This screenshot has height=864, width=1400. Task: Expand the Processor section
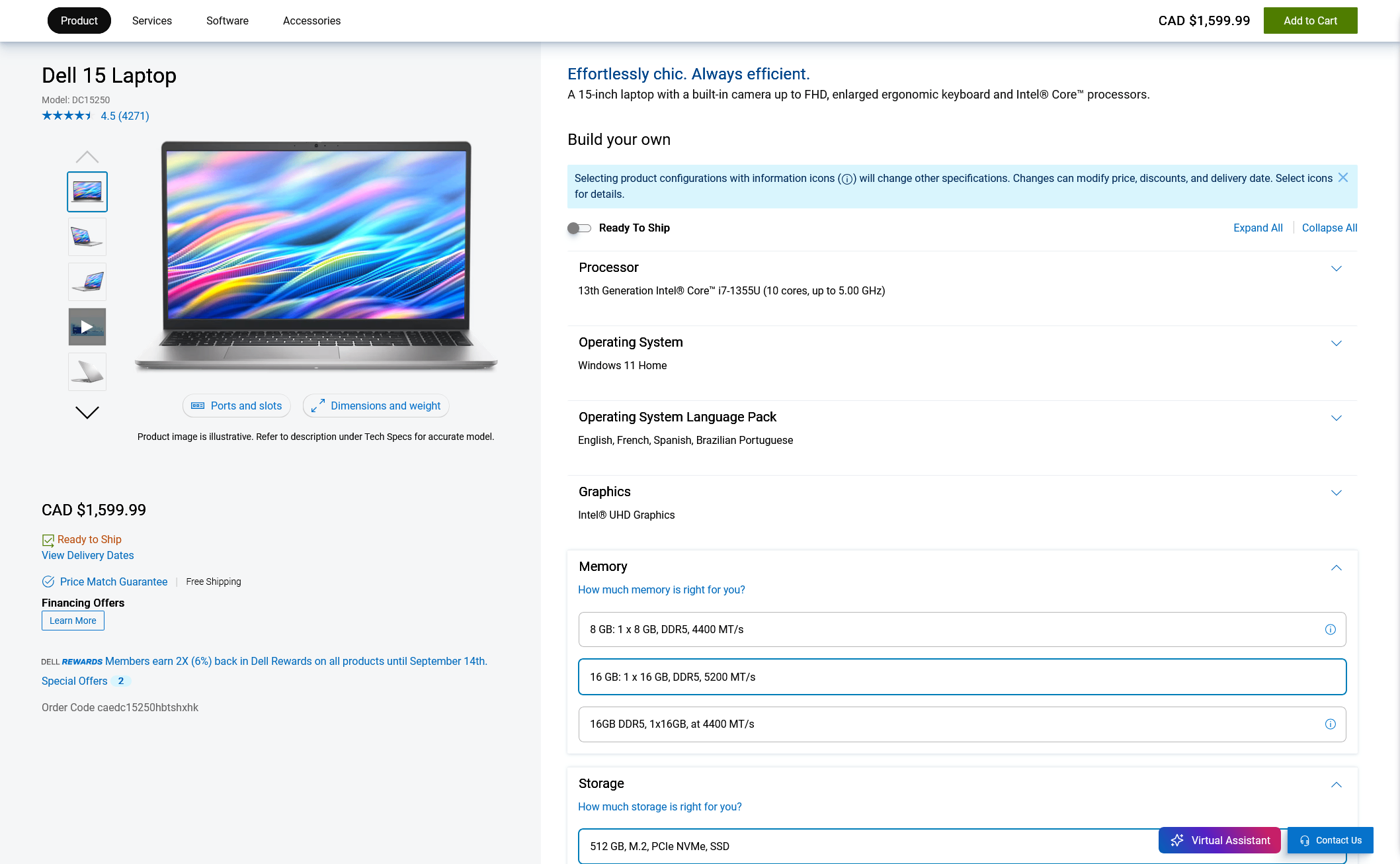coord(1337,269)
